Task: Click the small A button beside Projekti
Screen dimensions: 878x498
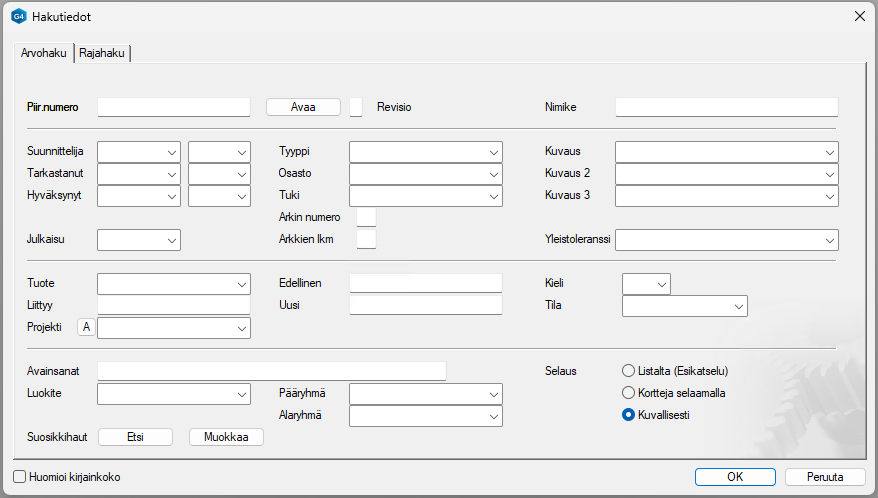Action: click(x=86, y=327)
